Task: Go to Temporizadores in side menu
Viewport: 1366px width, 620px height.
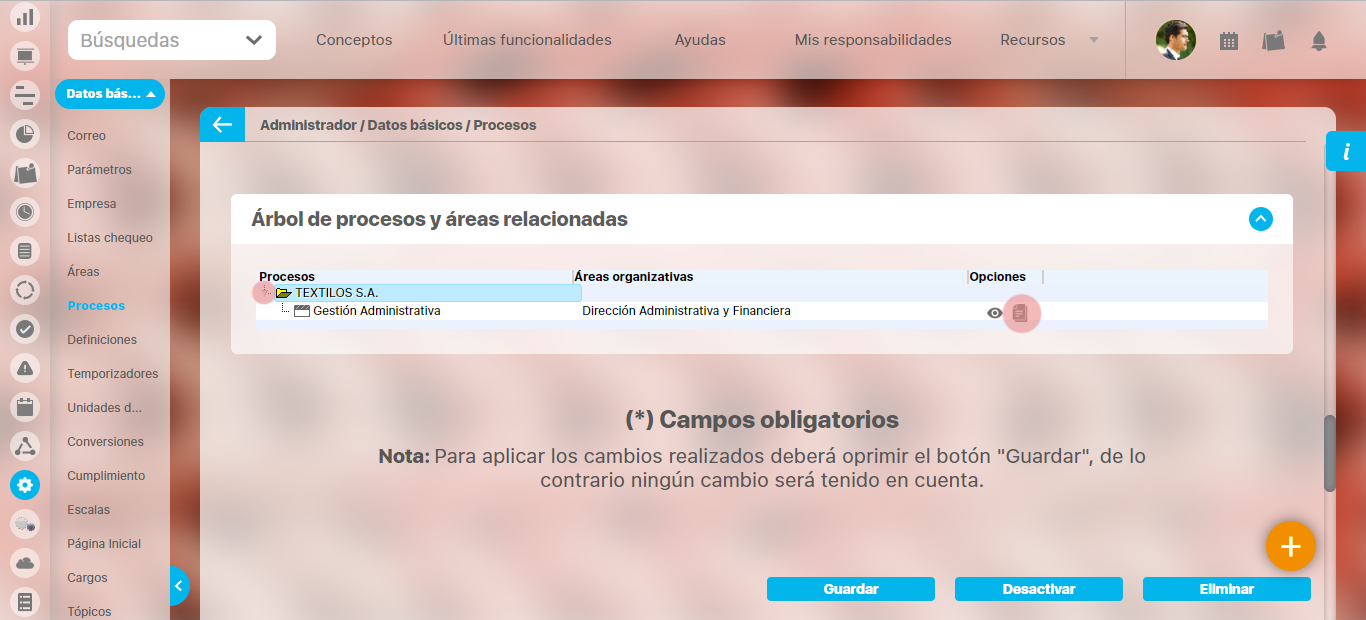Action: pyautogui.click(x=113, y=374)
